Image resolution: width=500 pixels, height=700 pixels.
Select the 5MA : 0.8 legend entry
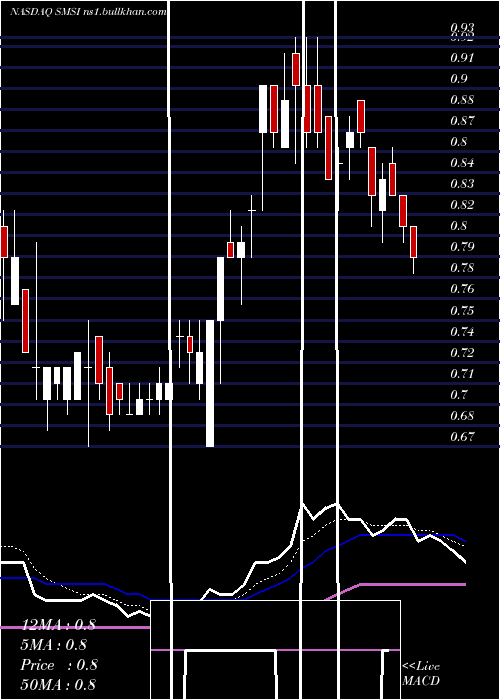coord(54,645)
